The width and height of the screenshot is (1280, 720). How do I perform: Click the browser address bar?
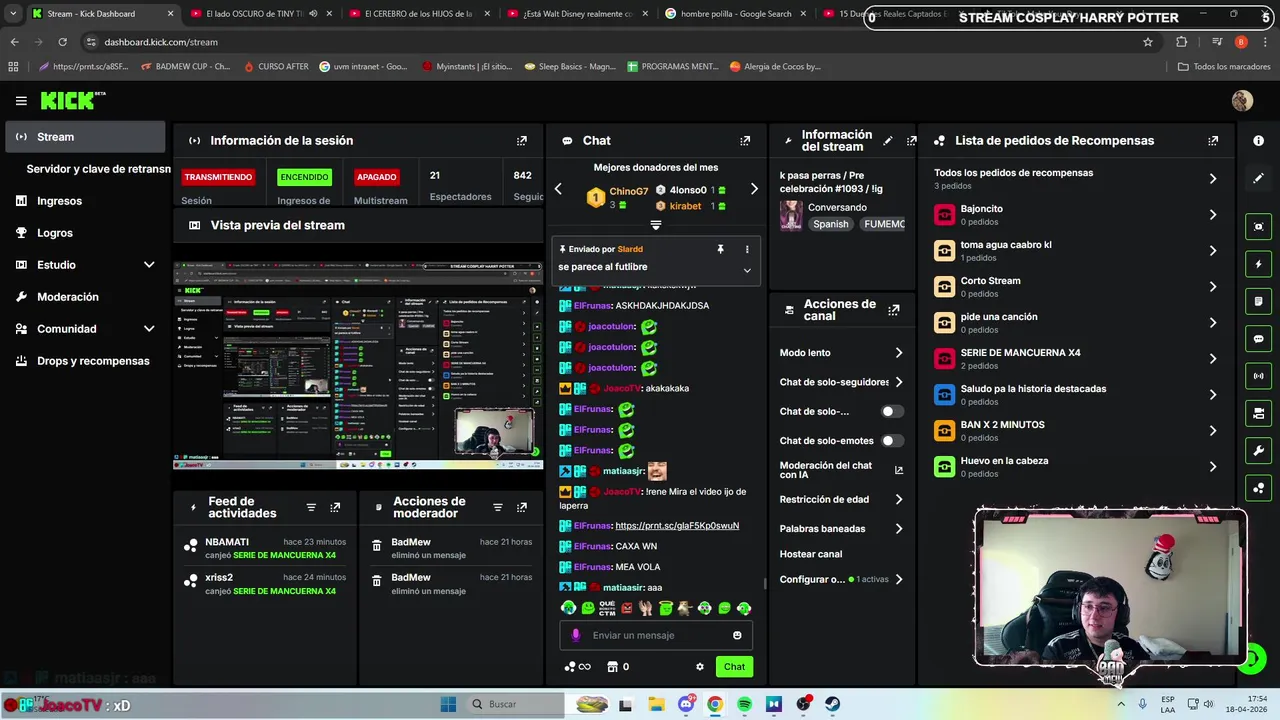click(600, 42)
